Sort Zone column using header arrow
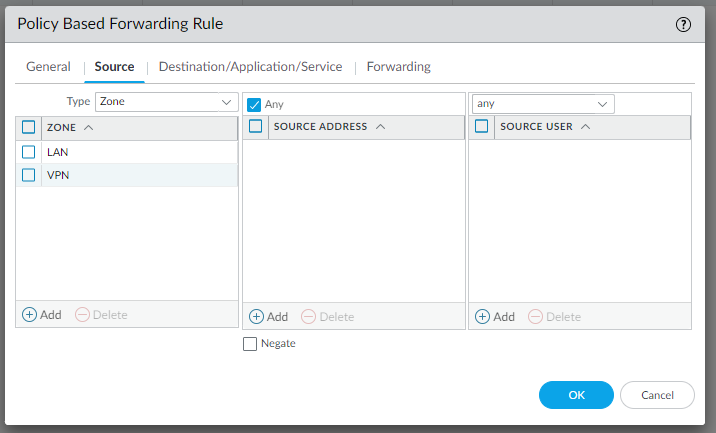Screen dimensions: 716x433 [89, 127]
